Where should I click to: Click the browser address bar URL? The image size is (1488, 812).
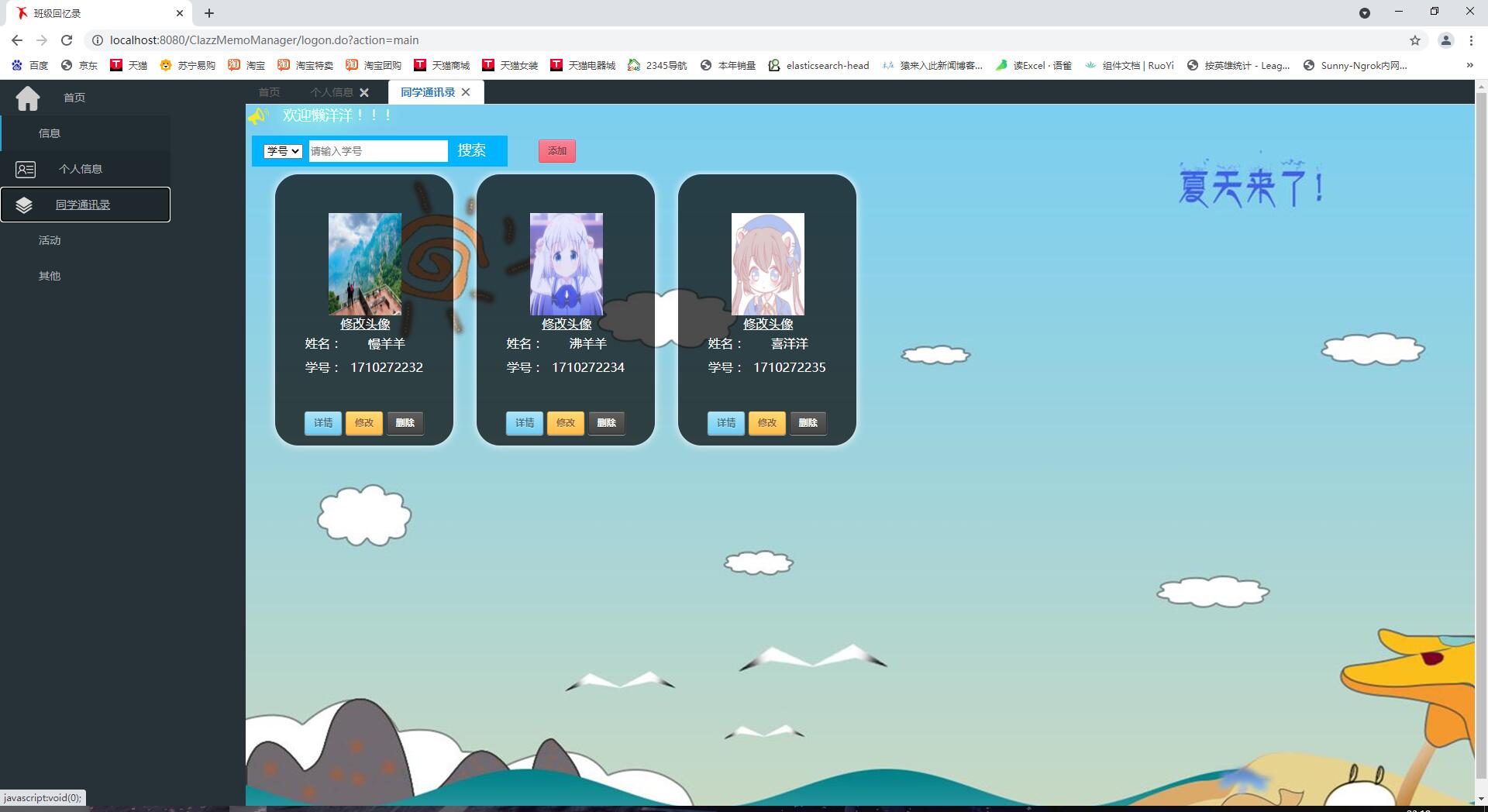(264, 40)
